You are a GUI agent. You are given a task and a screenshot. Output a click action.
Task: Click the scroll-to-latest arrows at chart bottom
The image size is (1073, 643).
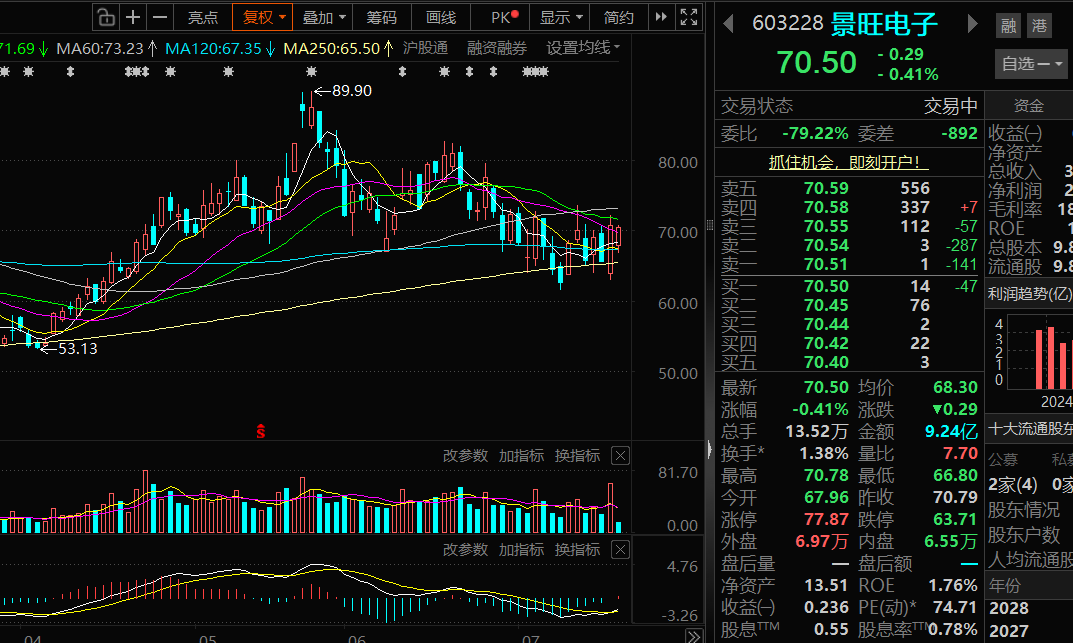[x=693, y=636]
